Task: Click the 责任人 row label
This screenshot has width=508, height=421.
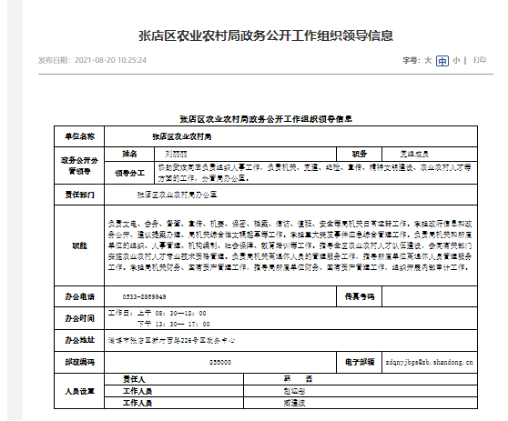Action: point(134,379)
